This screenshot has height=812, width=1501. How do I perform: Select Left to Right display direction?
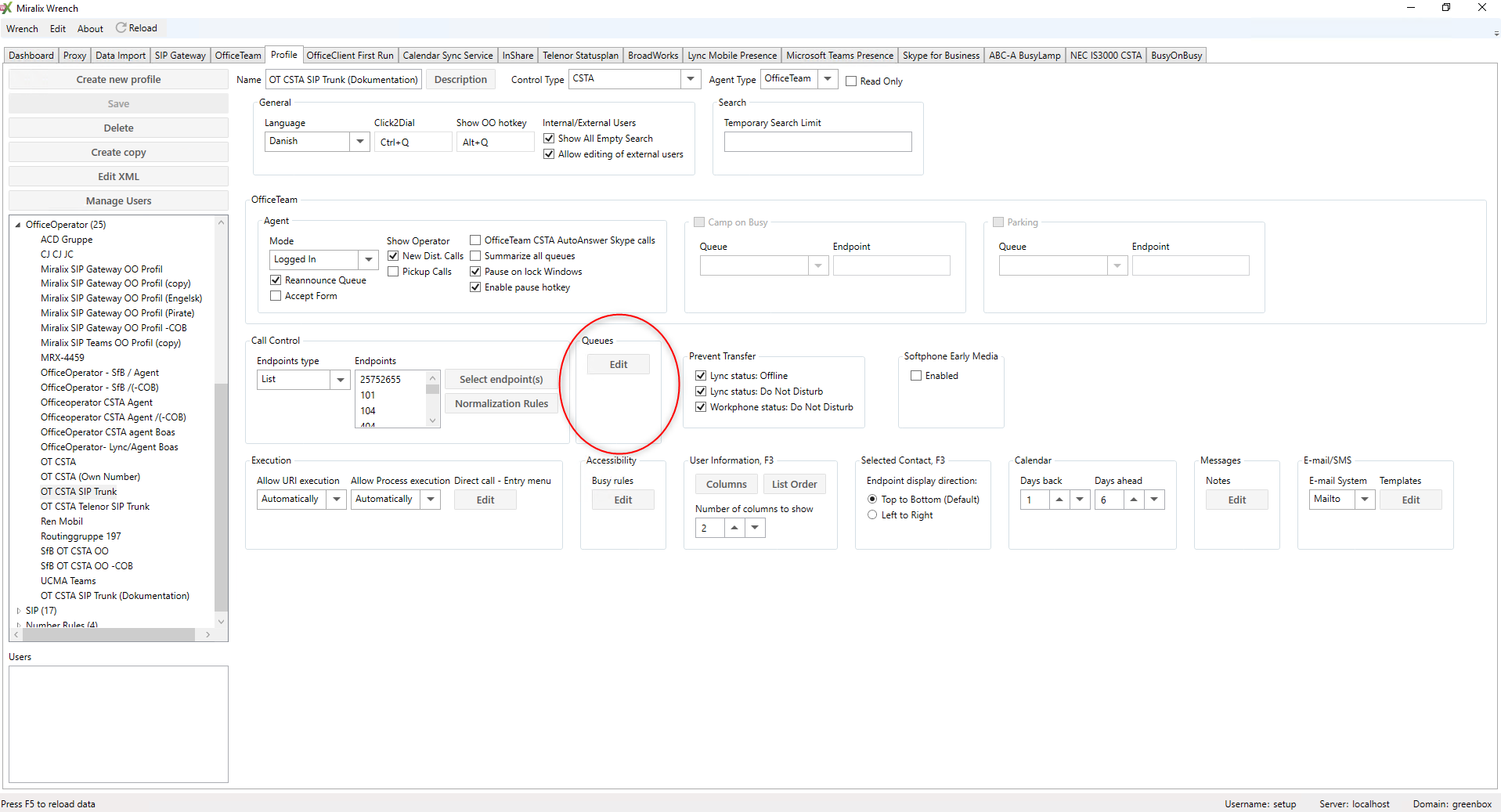coord(872,515)
